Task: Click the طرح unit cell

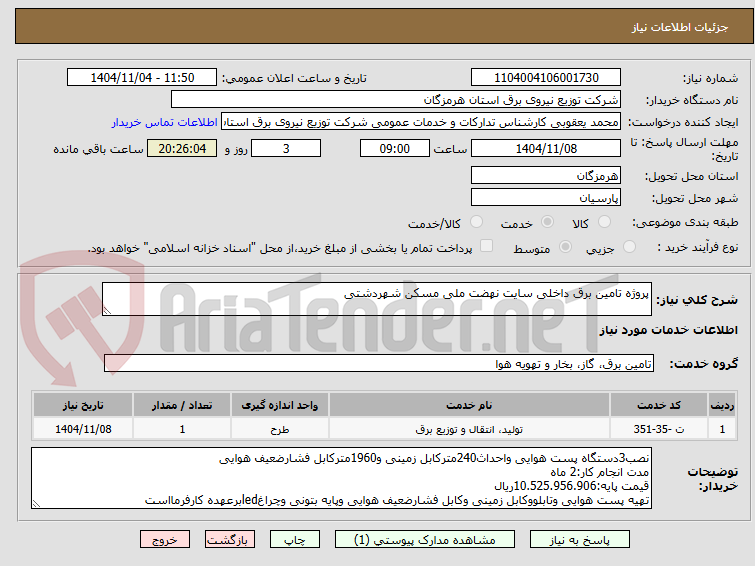Action: [x=280, y=429]
